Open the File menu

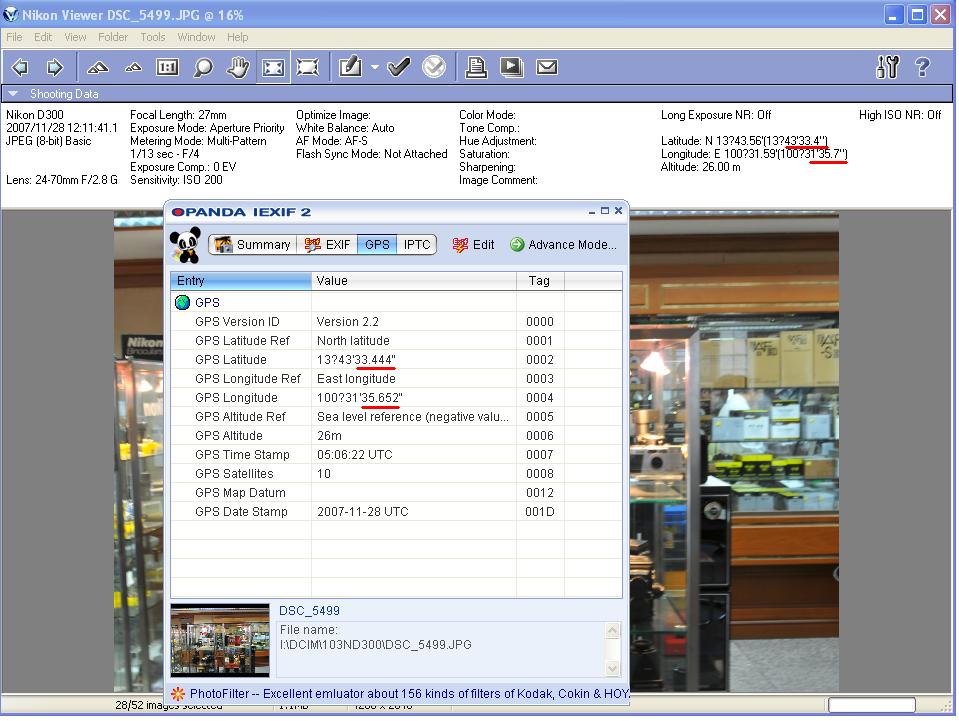[x=14, y=37]
